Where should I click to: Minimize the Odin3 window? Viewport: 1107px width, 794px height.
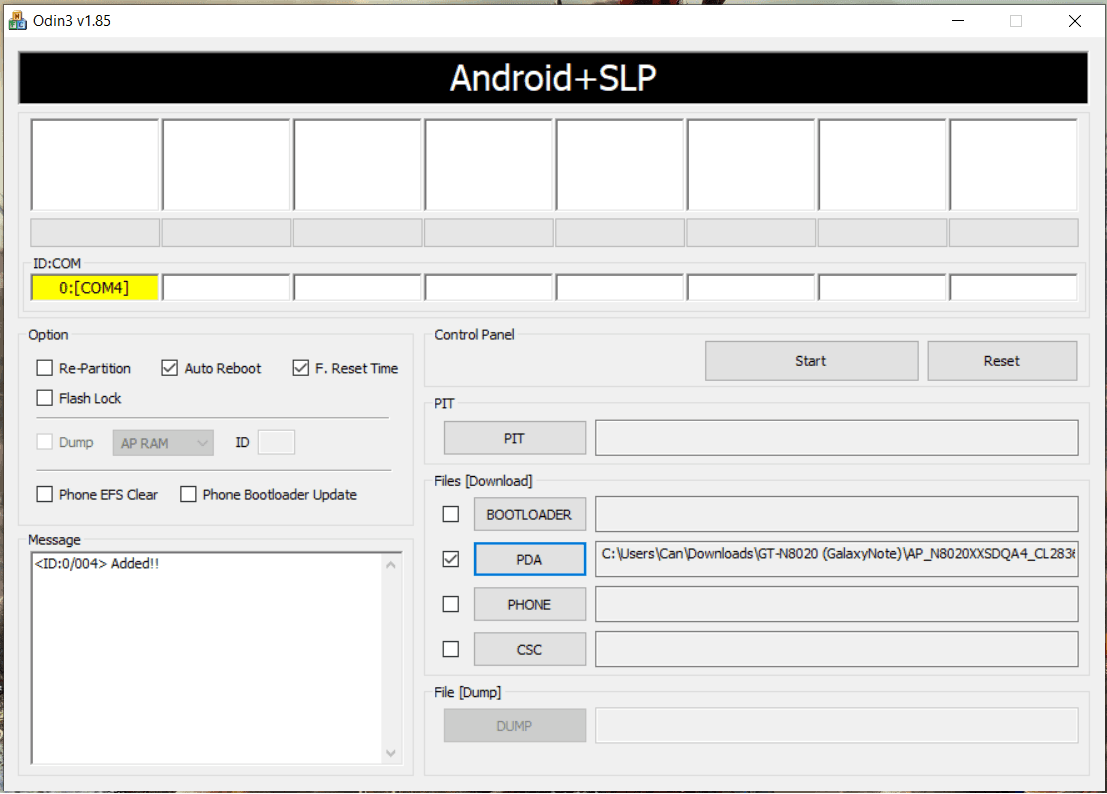pos(958,20)
